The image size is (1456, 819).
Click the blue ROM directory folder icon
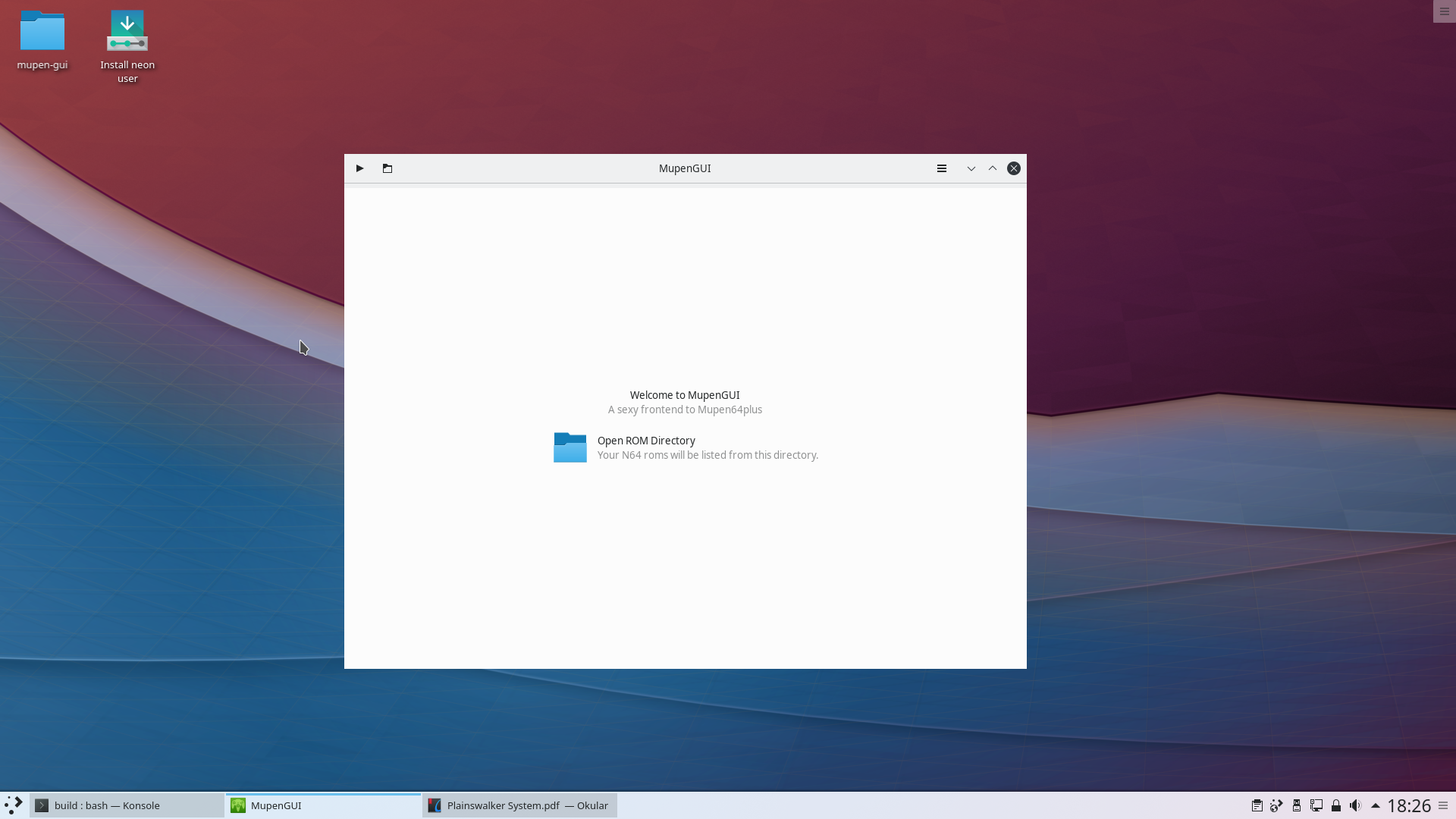point(570,447)
